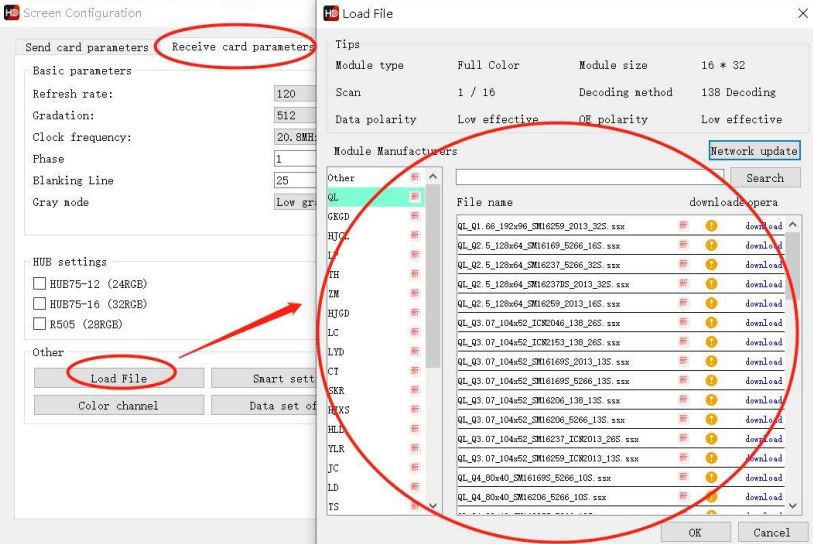Click the yellow icon for QL_Q3.07_104x52_SM16206_5266_13S.ssx
The width and height of the screenshot is (813, 544).
pyautogui.click(x=711, y=419)
